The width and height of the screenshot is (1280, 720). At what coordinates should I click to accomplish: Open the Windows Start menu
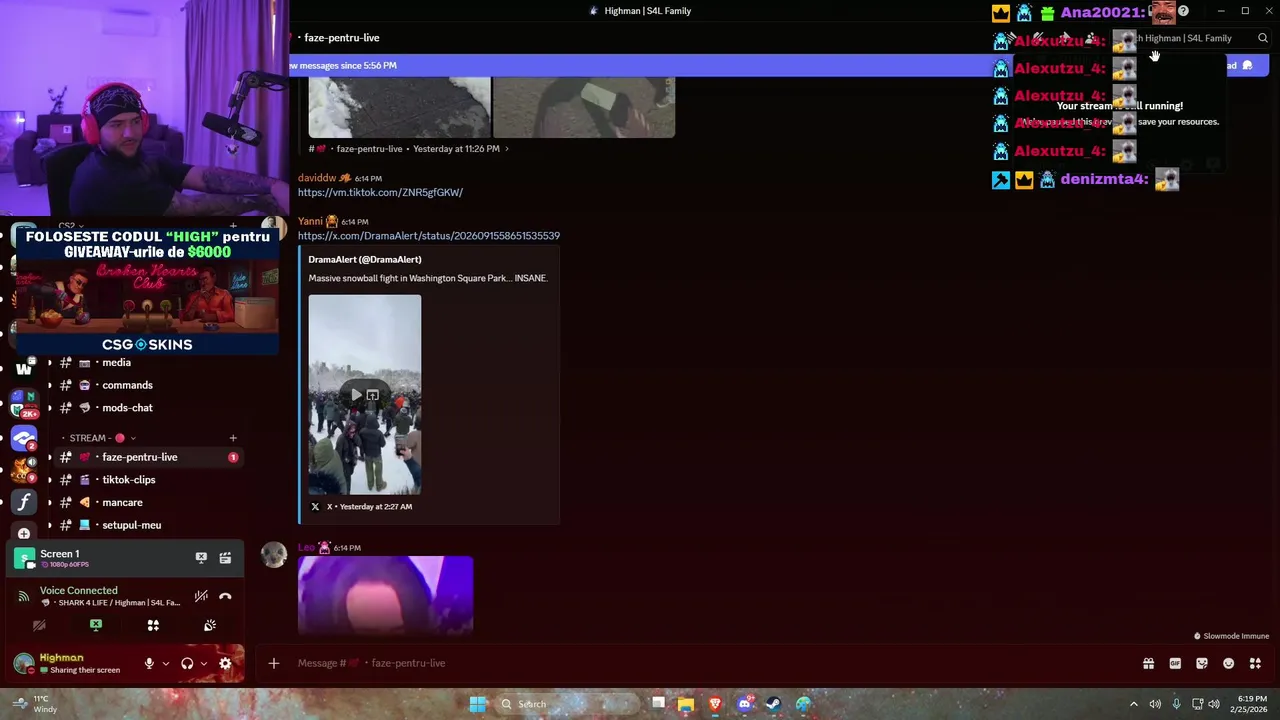477,704
